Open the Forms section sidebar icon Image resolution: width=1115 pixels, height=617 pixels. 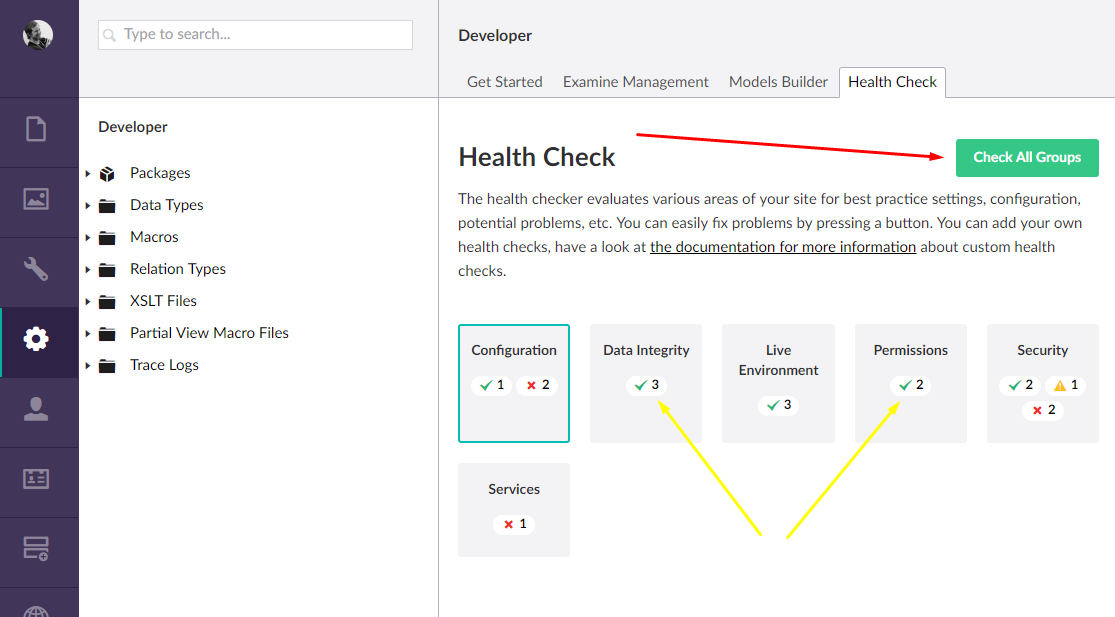coord(37,548)
